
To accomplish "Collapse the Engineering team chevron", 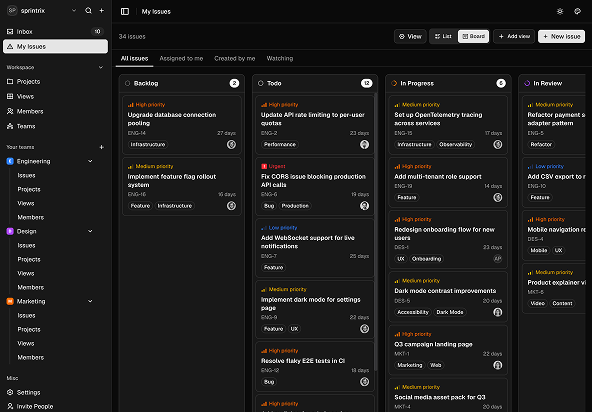I will [x=90, y=161].
